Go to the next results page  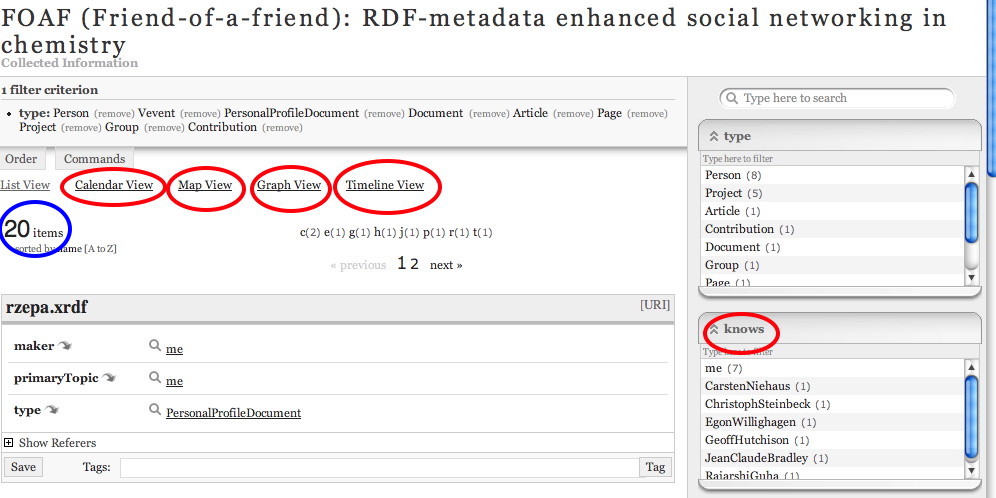[446, 265]
